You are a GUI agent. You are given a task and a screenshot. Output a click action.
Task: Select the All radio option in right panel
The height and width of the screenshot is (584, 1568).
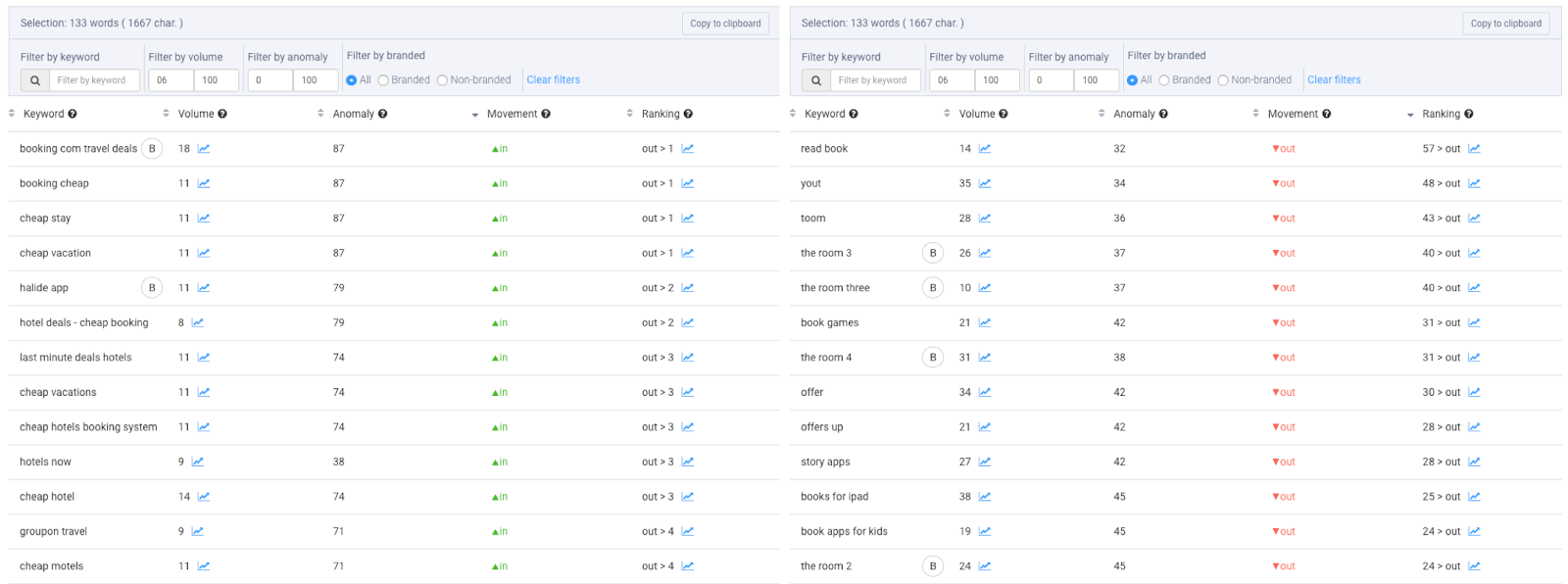pos(1132,80)
